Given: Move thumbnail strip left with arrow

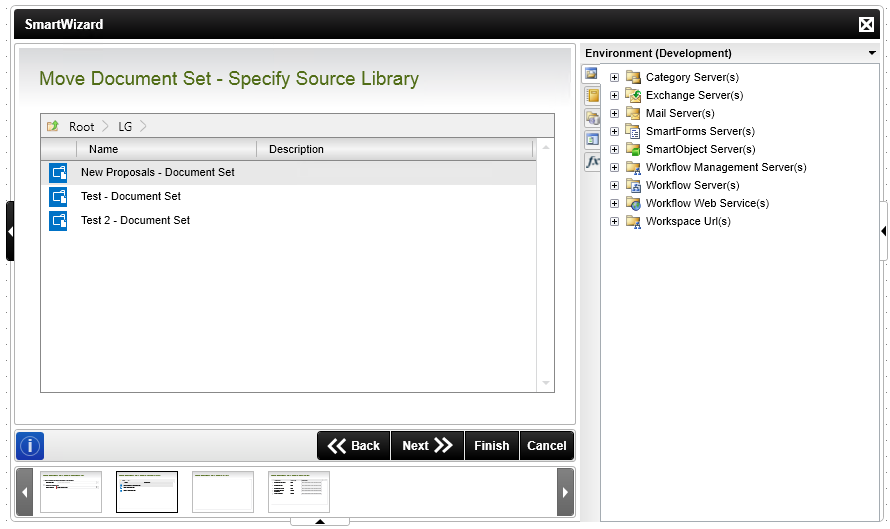Looking at the screenshot, I should 24,492.
